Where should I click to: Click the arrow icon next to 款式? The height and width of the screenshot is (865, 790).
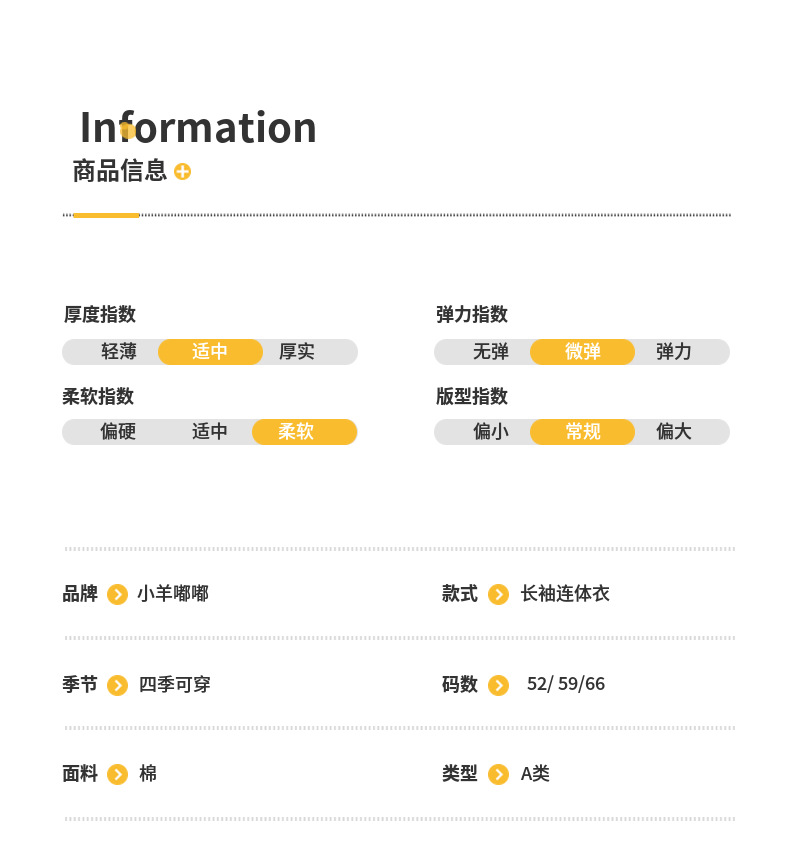point(498,595)
